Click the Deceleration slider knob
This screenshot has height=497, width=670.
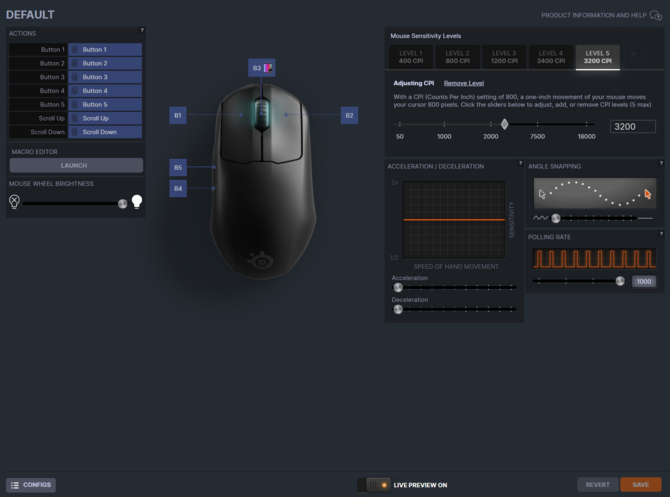click(398, 309)
